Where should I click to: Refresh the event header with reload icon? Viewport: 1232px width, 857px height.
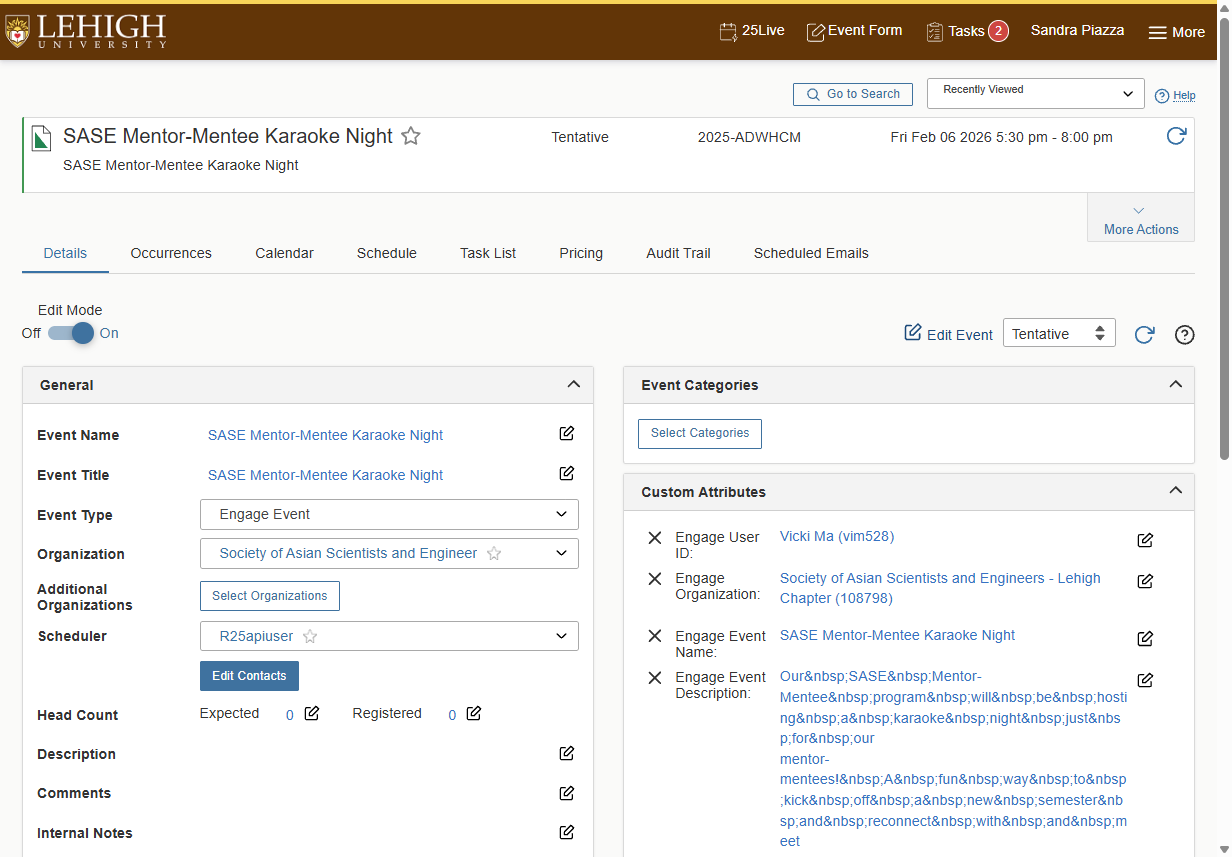tap(1176, 136)
